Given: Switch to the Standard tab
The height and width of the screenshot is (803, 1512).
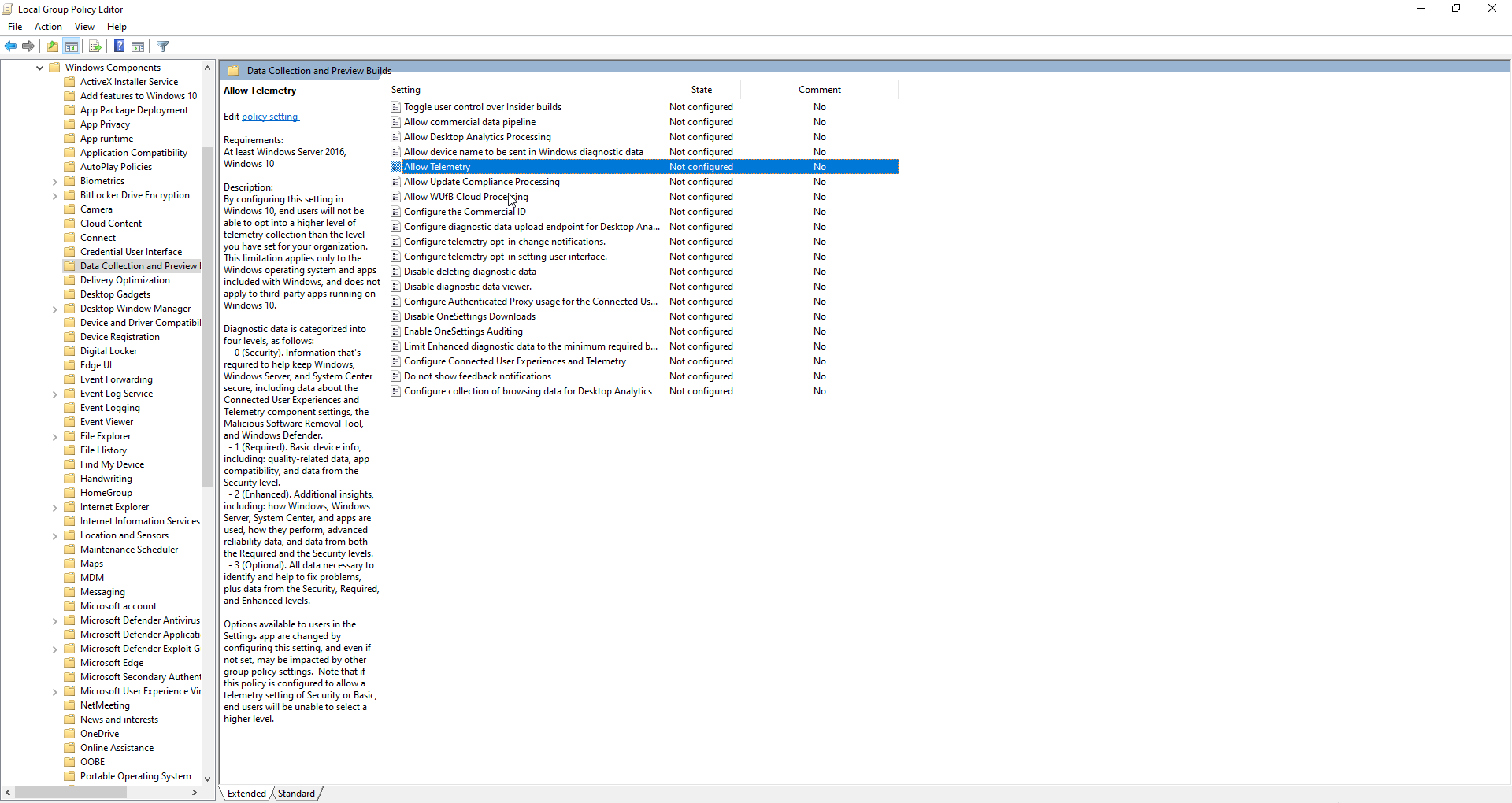Looking at the screenshot, I should point(297,793).
